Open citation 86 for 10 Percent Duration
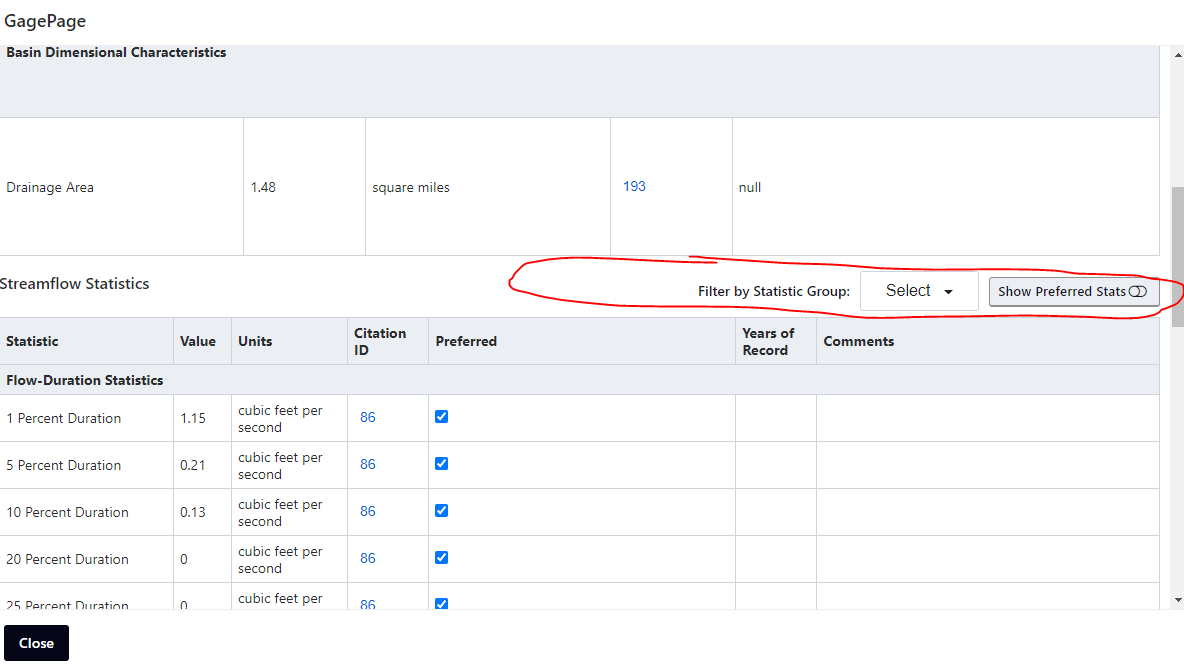 tap(368, 511)
